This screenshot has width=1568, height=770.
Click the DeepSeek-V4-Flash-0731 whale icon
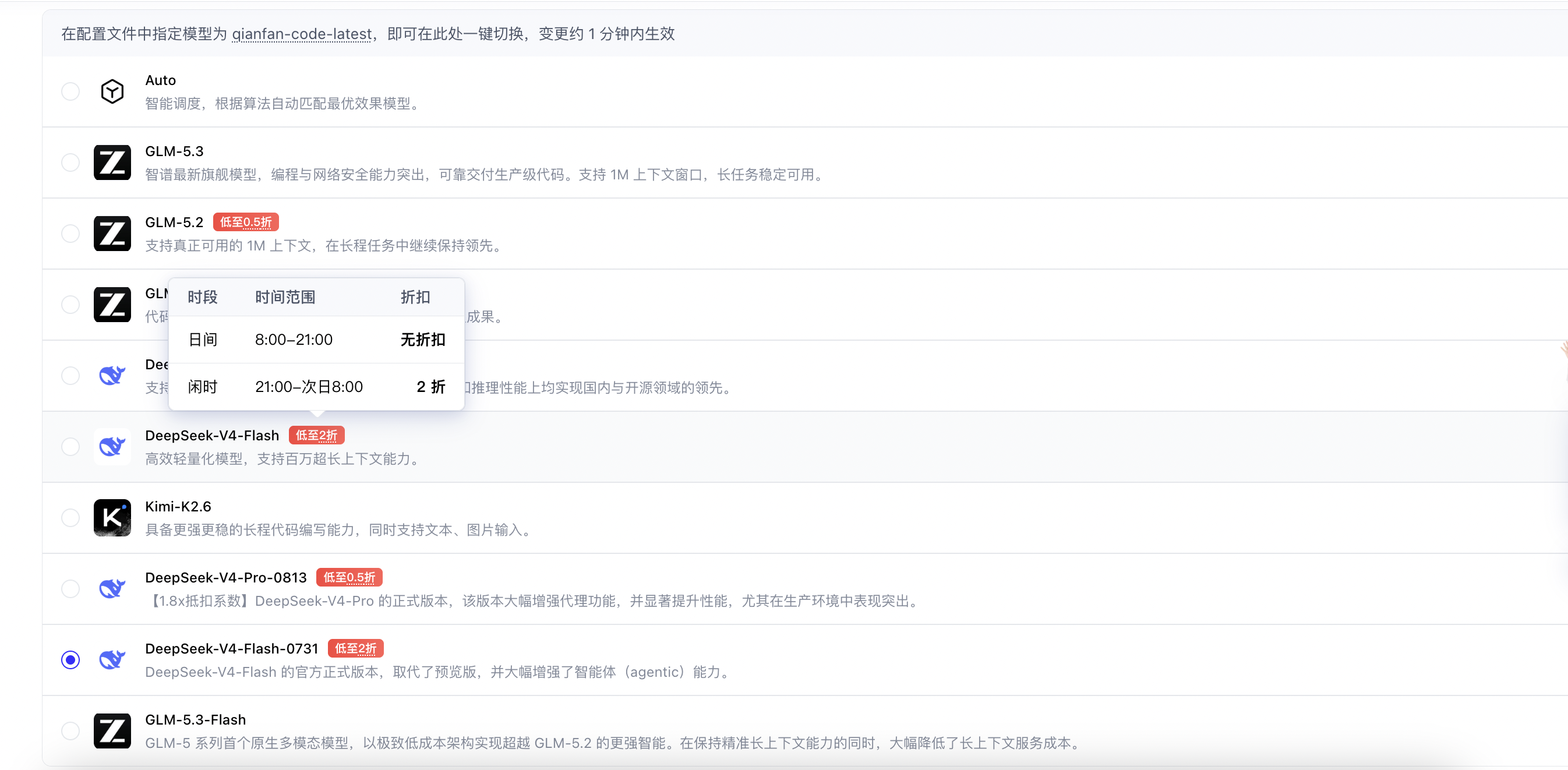point(112,660)
